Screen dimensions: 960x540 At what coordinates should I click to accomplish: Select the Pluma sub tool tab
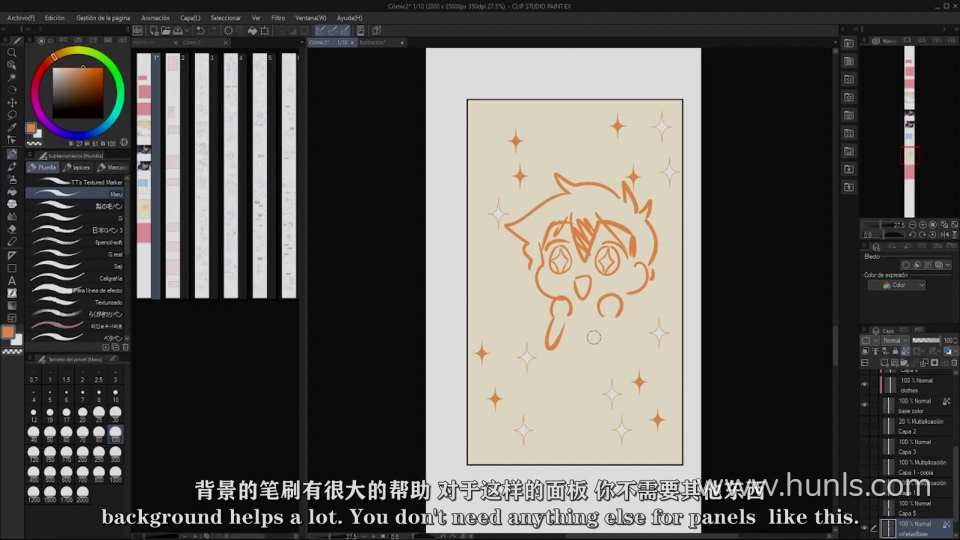[x=43, y=167]
